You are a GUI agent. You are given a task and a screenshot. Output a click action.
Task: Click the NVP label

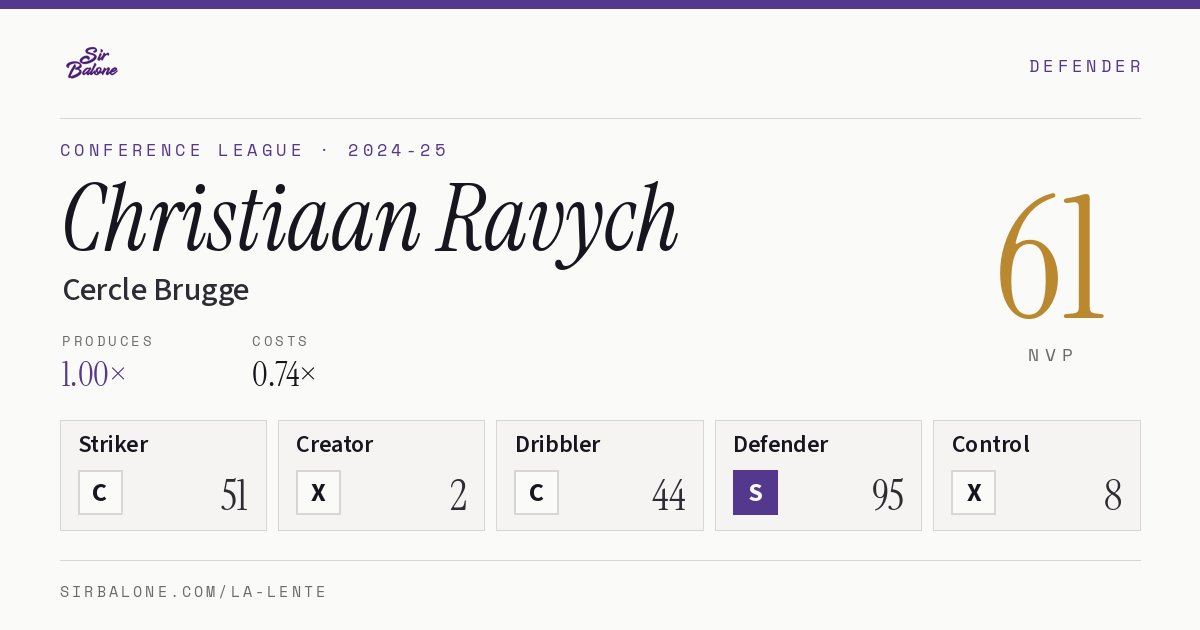pos(1051,355)
